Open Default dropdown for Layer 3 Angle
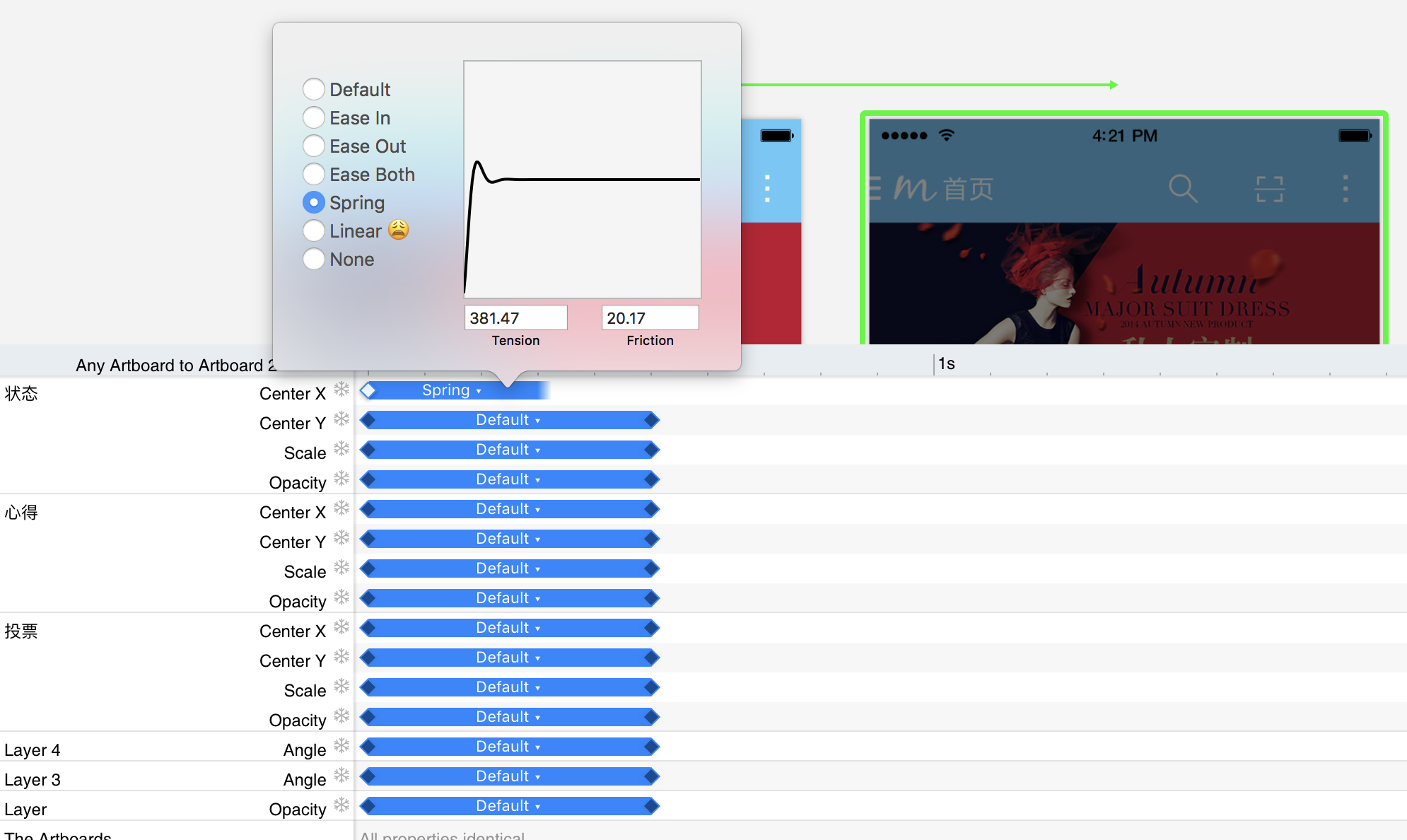The height and width of the screenshot is (840, 1407). pyautogui.click(x=508, y=776)
